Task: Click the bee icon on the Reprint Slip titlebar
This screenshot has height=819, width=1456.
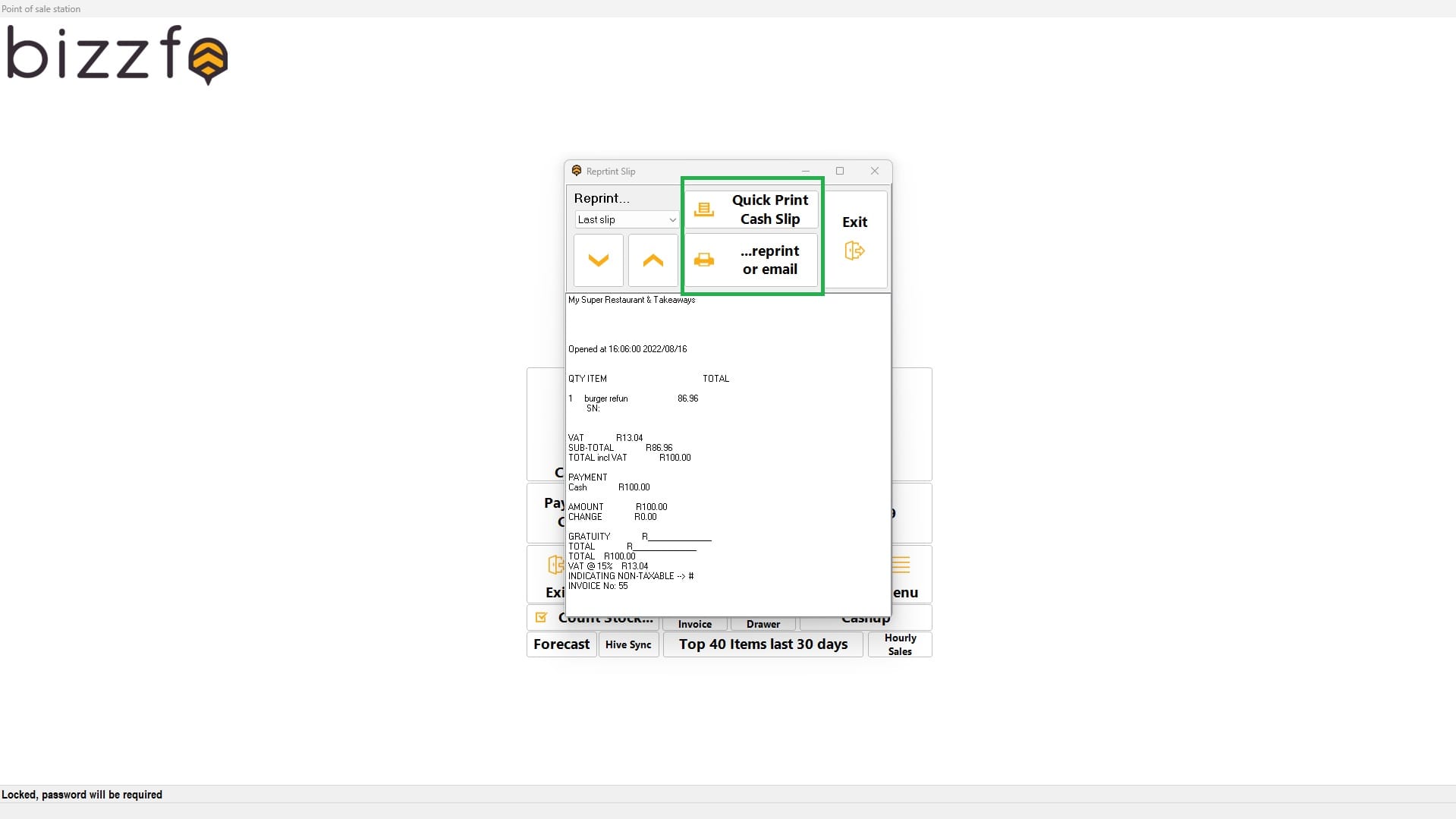Action: (577, 171)
